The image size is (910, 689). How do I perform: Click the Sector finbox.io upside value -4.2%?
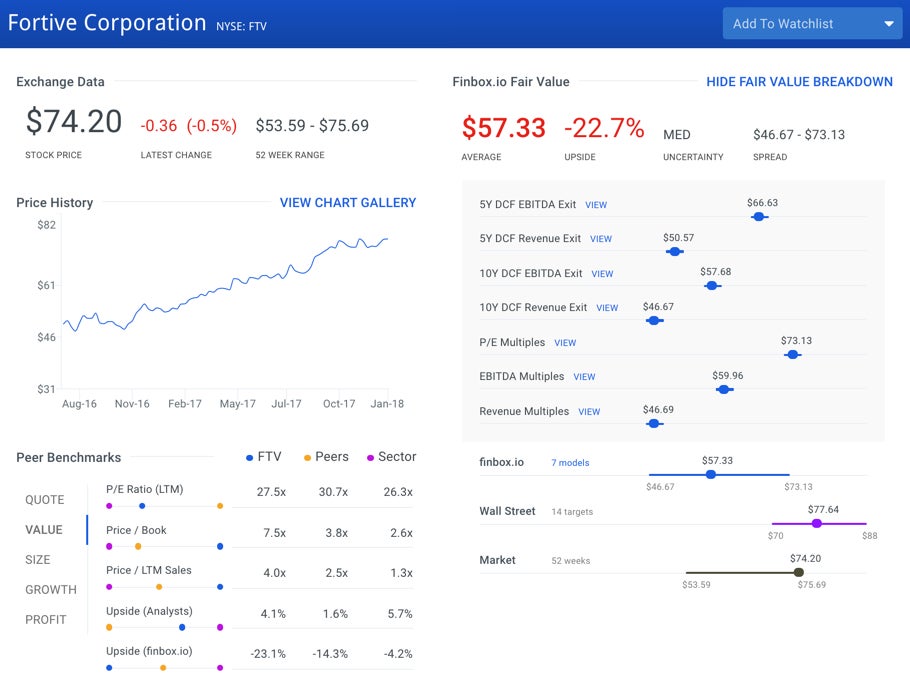pyautogui.click(x=398, y=654)
